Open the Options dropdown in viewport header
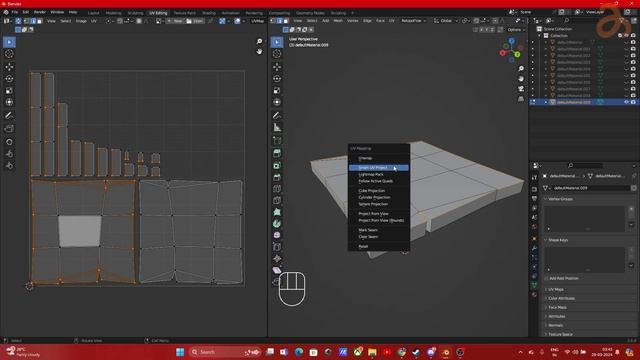This screenshot has height=360, width=640. coord(516,30)
